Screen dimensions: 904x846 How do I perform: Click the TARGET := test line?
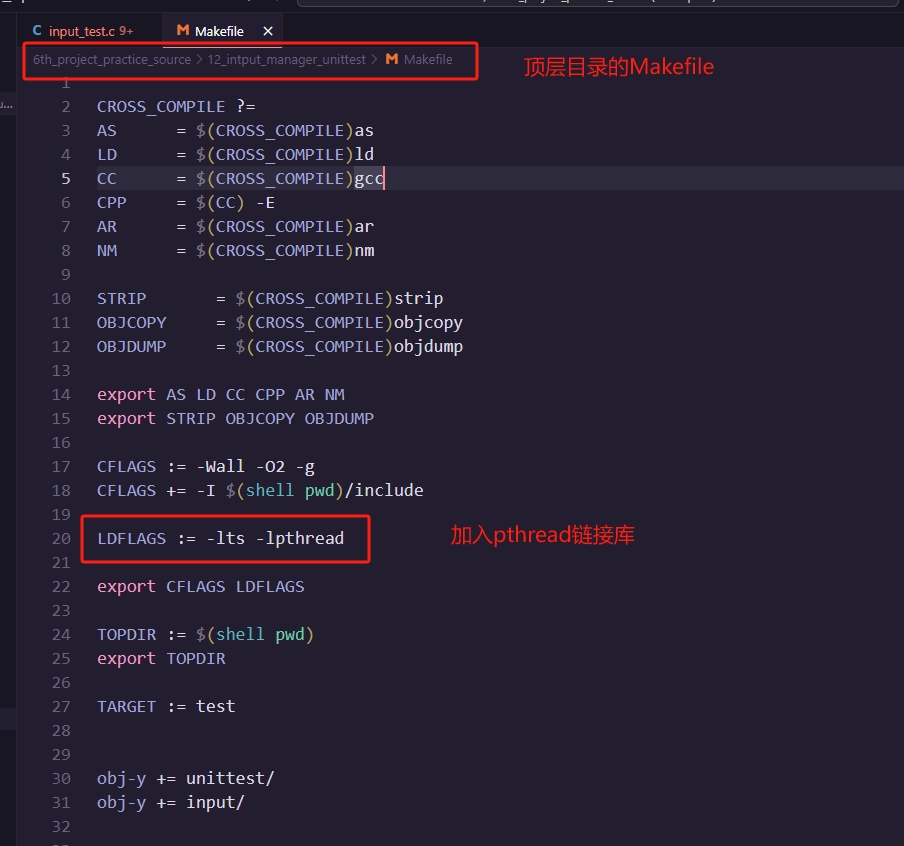[166, 706]
